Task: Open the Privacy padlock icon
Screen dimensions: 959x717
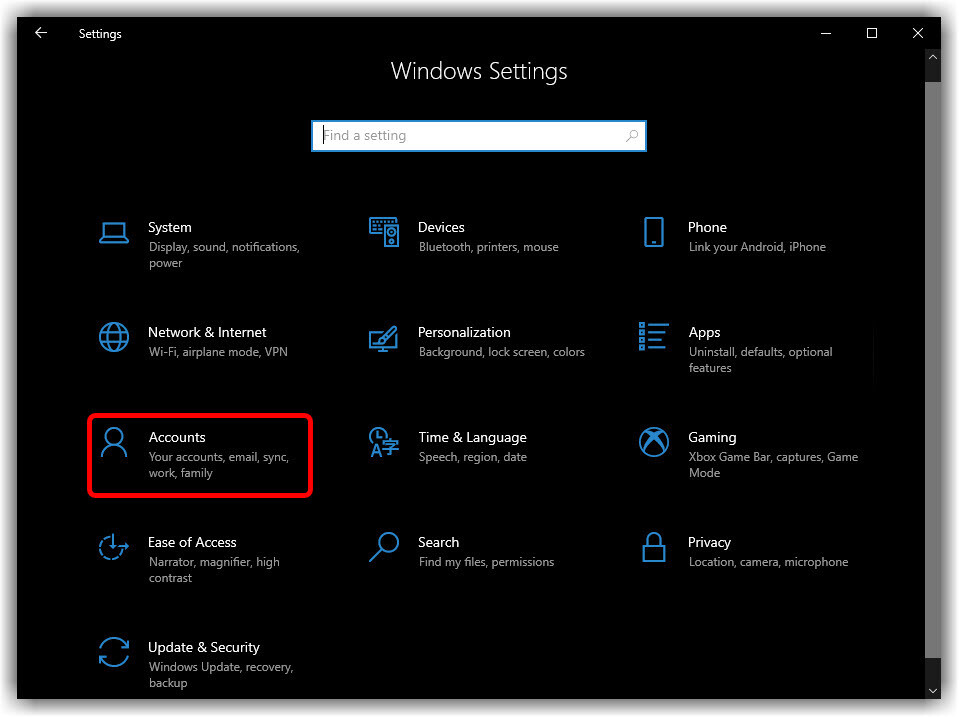Action: (654, 547)
